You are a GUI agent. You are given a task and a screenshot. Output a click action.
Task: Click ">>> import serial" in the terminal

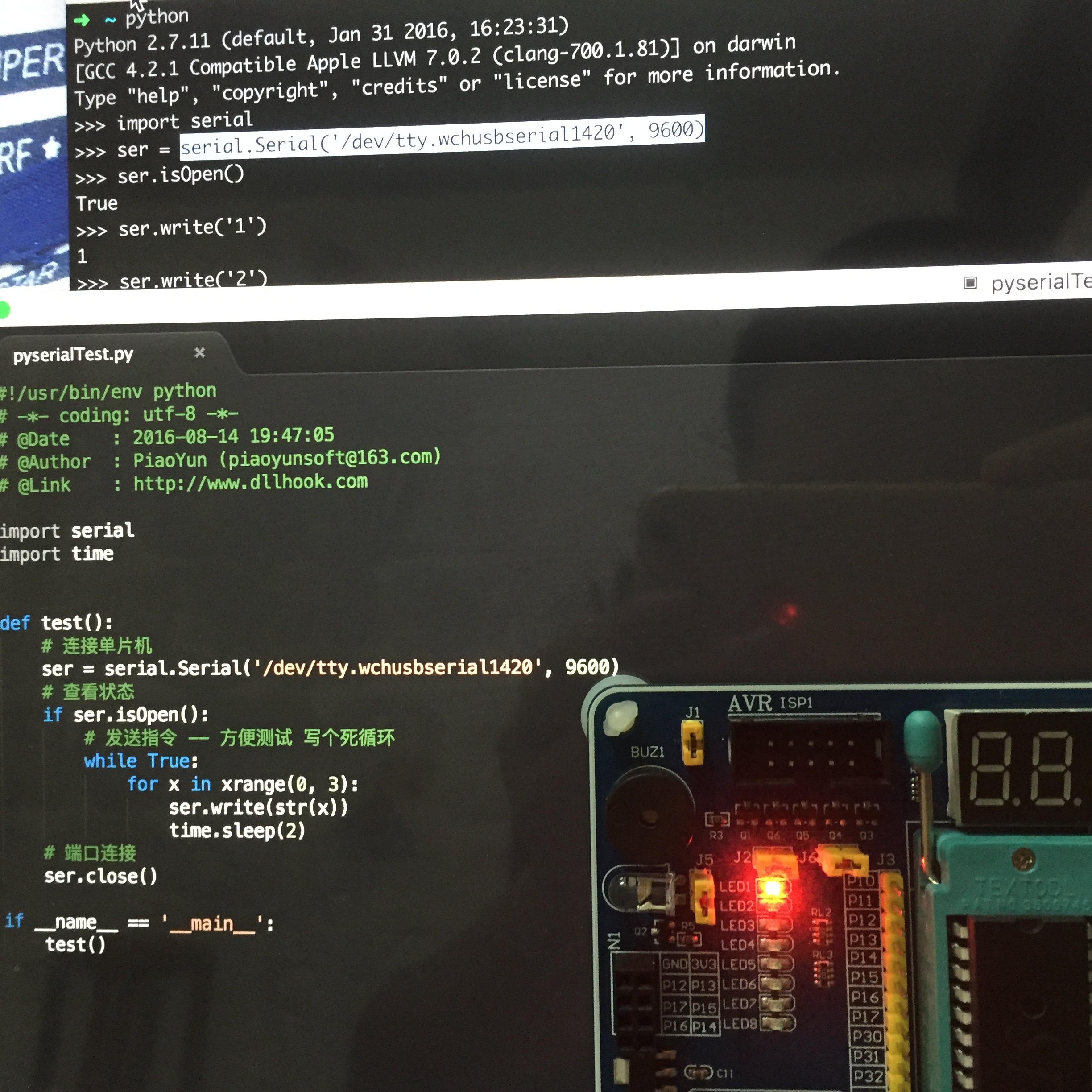point(164,122)
